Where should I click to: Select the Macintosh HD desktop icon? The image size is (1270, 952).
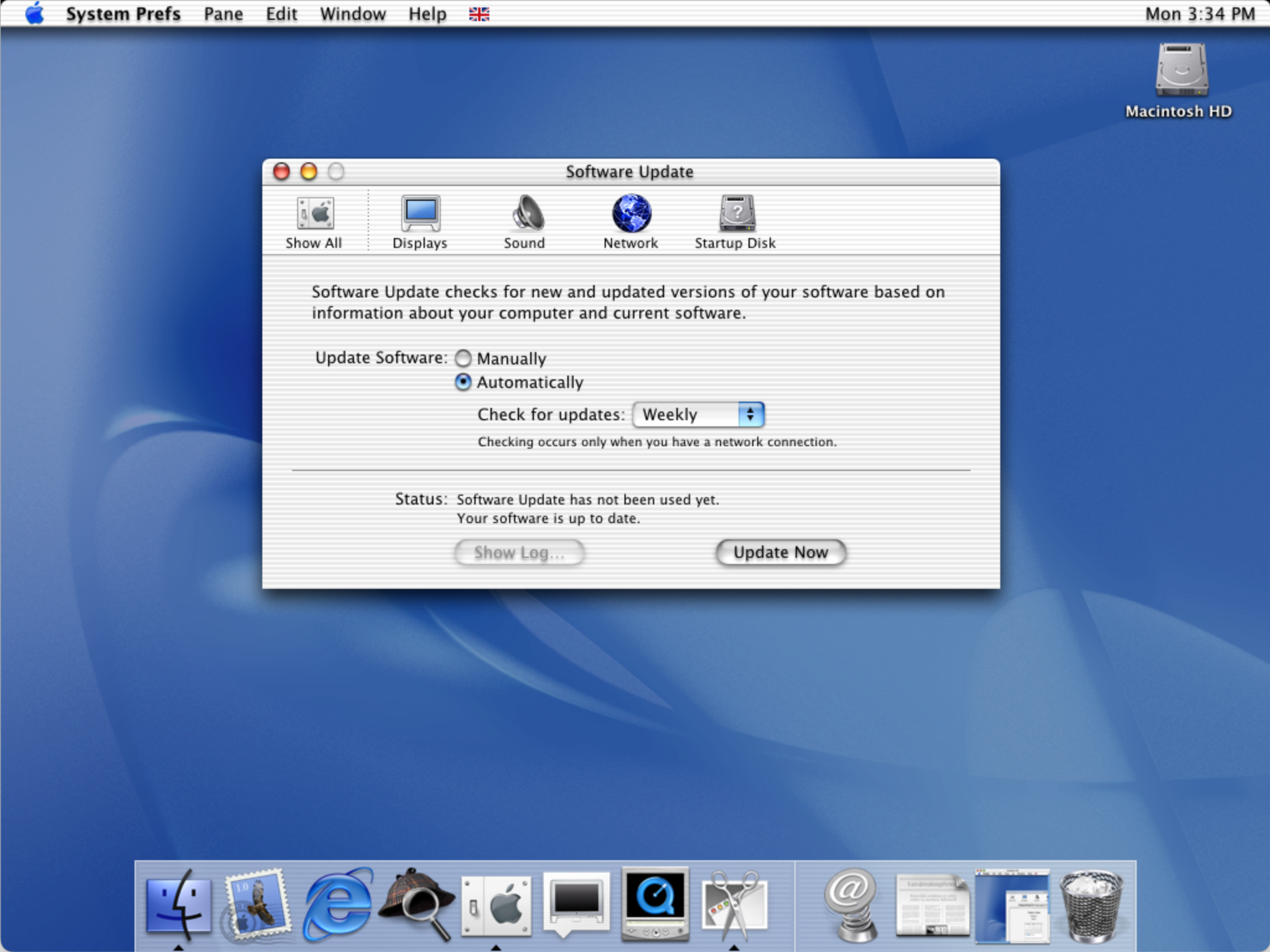coord(1179,81)
